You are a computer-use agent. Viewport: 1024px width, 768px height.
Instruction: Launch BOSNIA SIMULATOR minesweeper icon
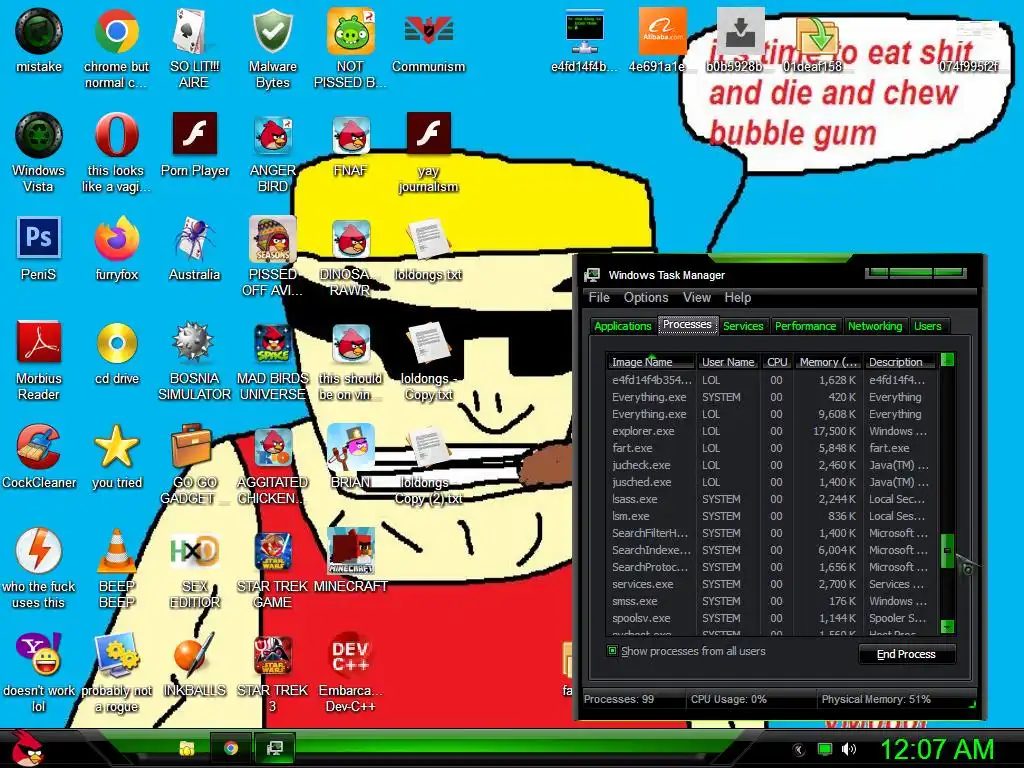click(194, 360)
